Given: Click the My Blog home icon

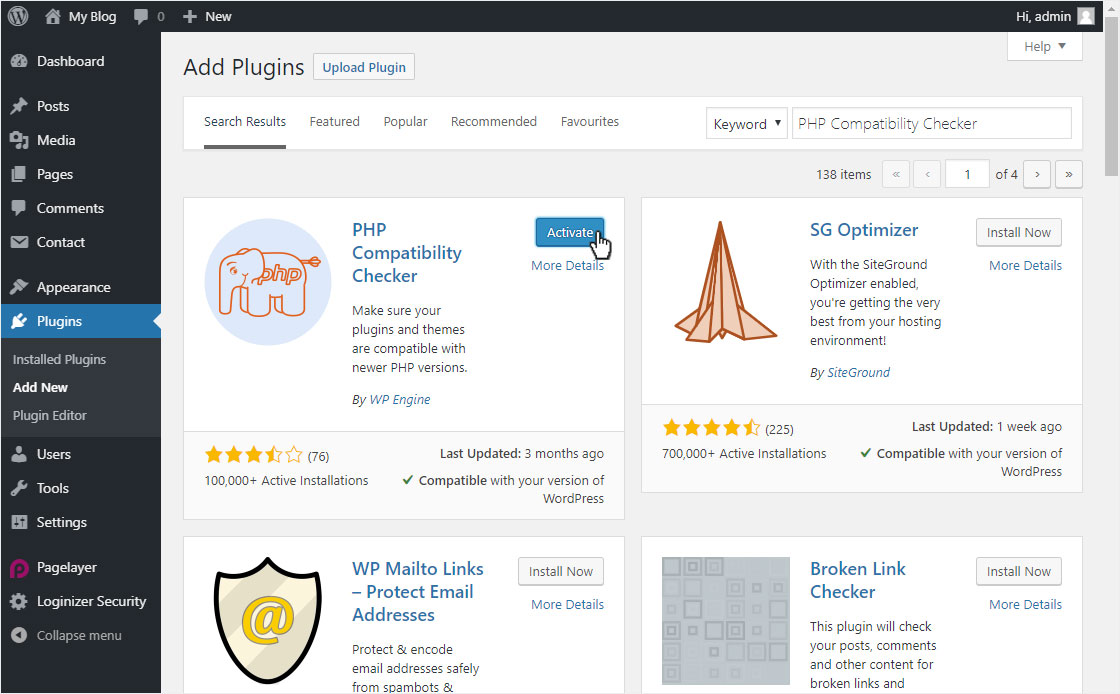Looking at the screenshot, I should (x=53, y=16).
